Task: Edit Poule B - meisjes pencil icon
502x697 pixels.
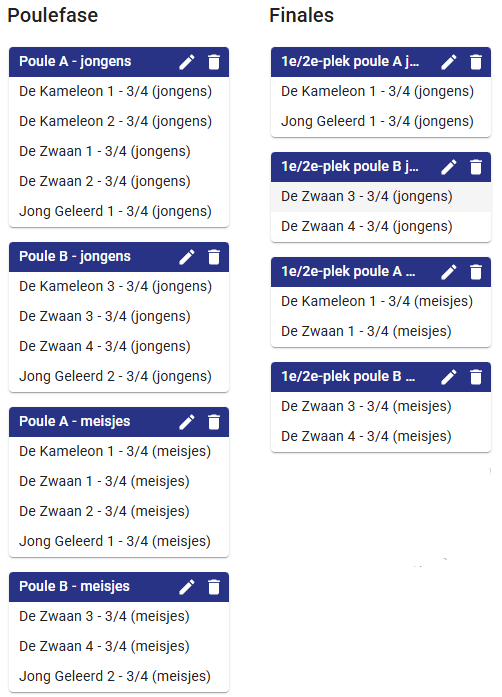Action: [x=187, y=587]
